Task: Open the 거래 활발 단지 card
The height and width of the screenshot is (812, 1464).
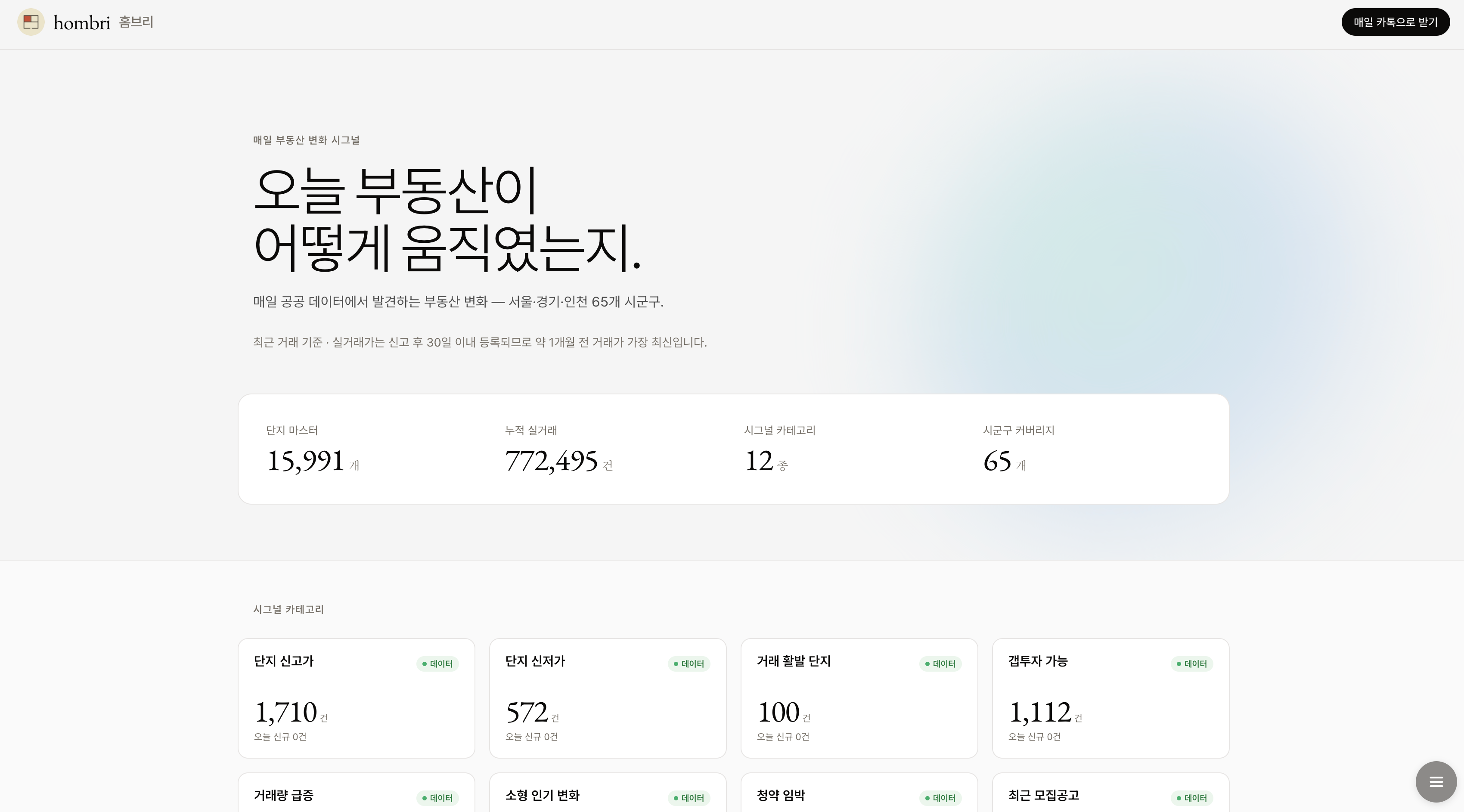Action: tap(859, 698)
